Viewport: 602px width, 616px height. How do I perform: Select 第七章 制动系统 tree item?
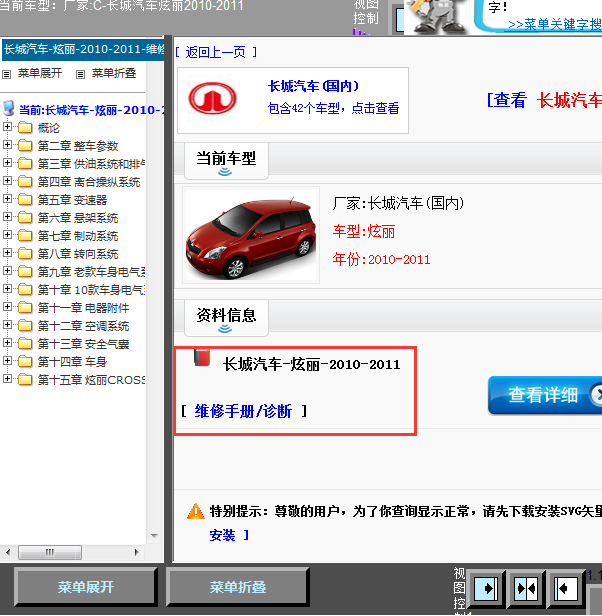point(78,236)
